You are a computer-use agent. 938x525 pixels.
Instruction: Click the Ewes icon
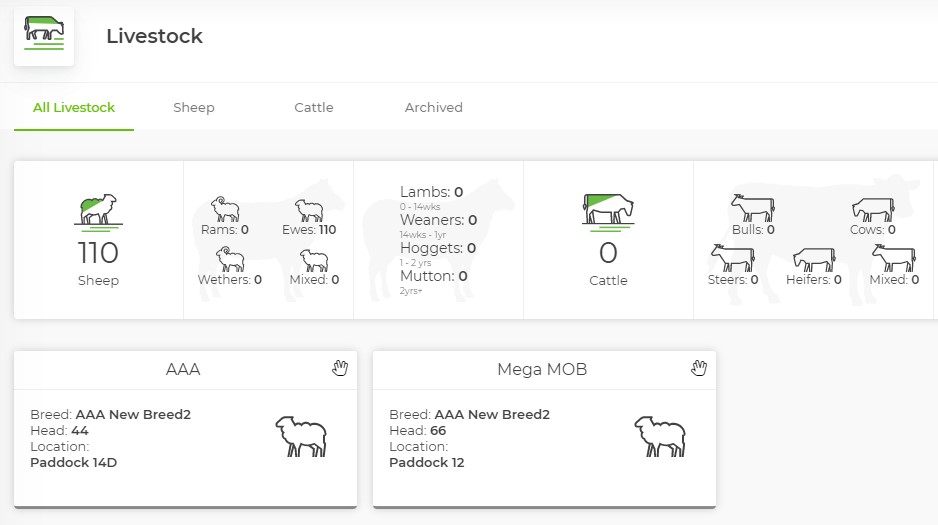[309, 210]
